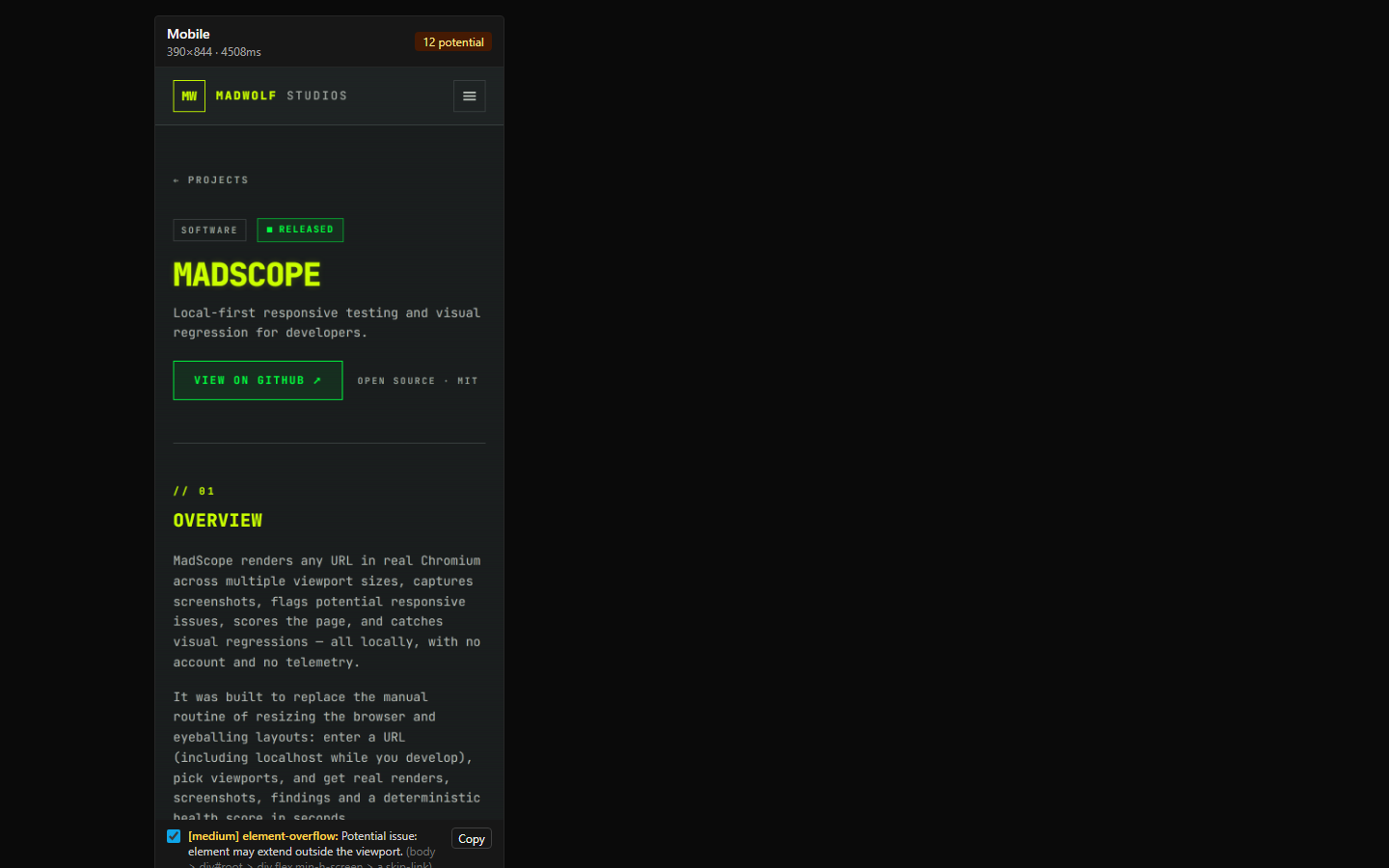Click the MADWOLF STUDIOS site title
Screen dimensions: 1389x868
[282, 95]
